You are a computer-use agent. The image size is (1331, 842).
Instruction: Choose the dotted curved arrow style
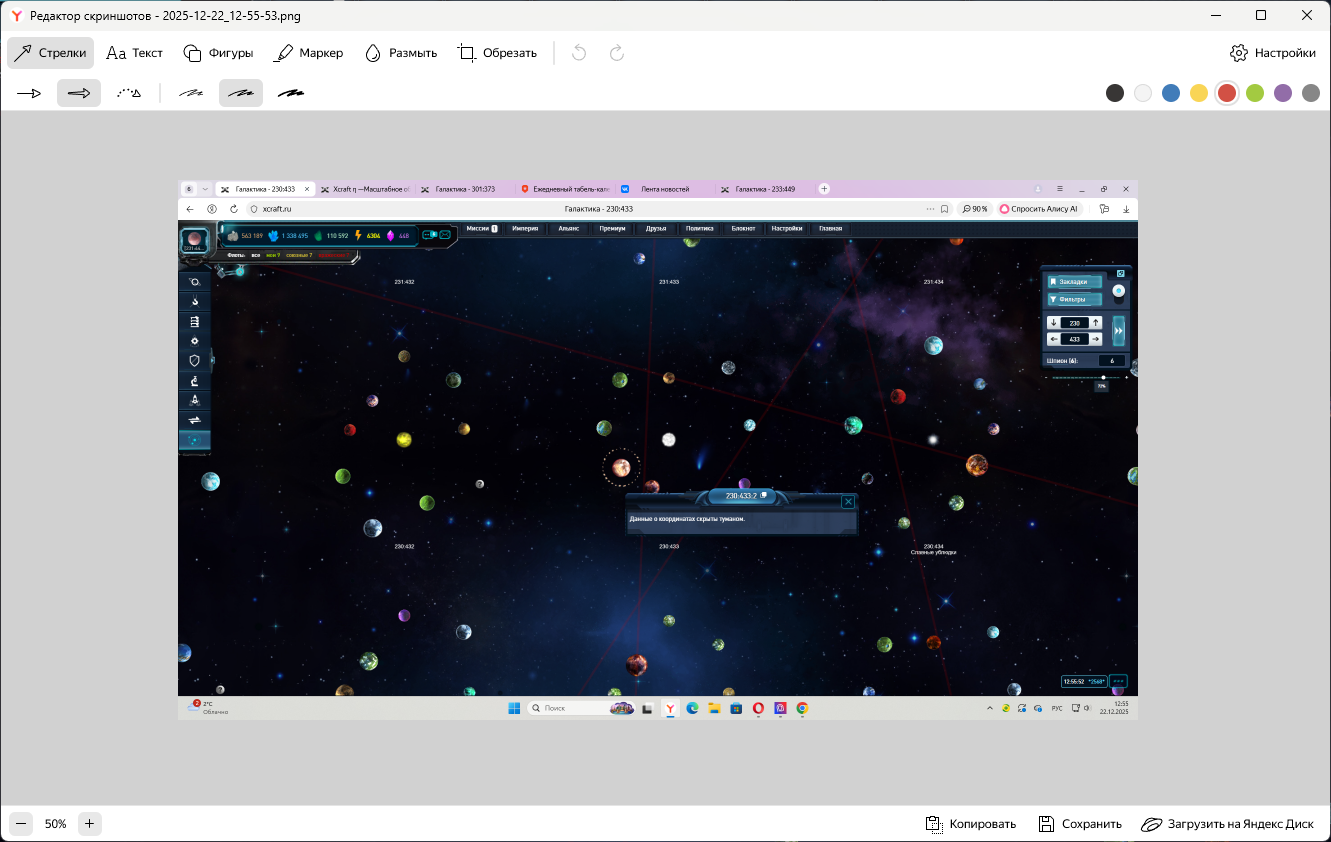pyautogui.click(x=129, y=93)
